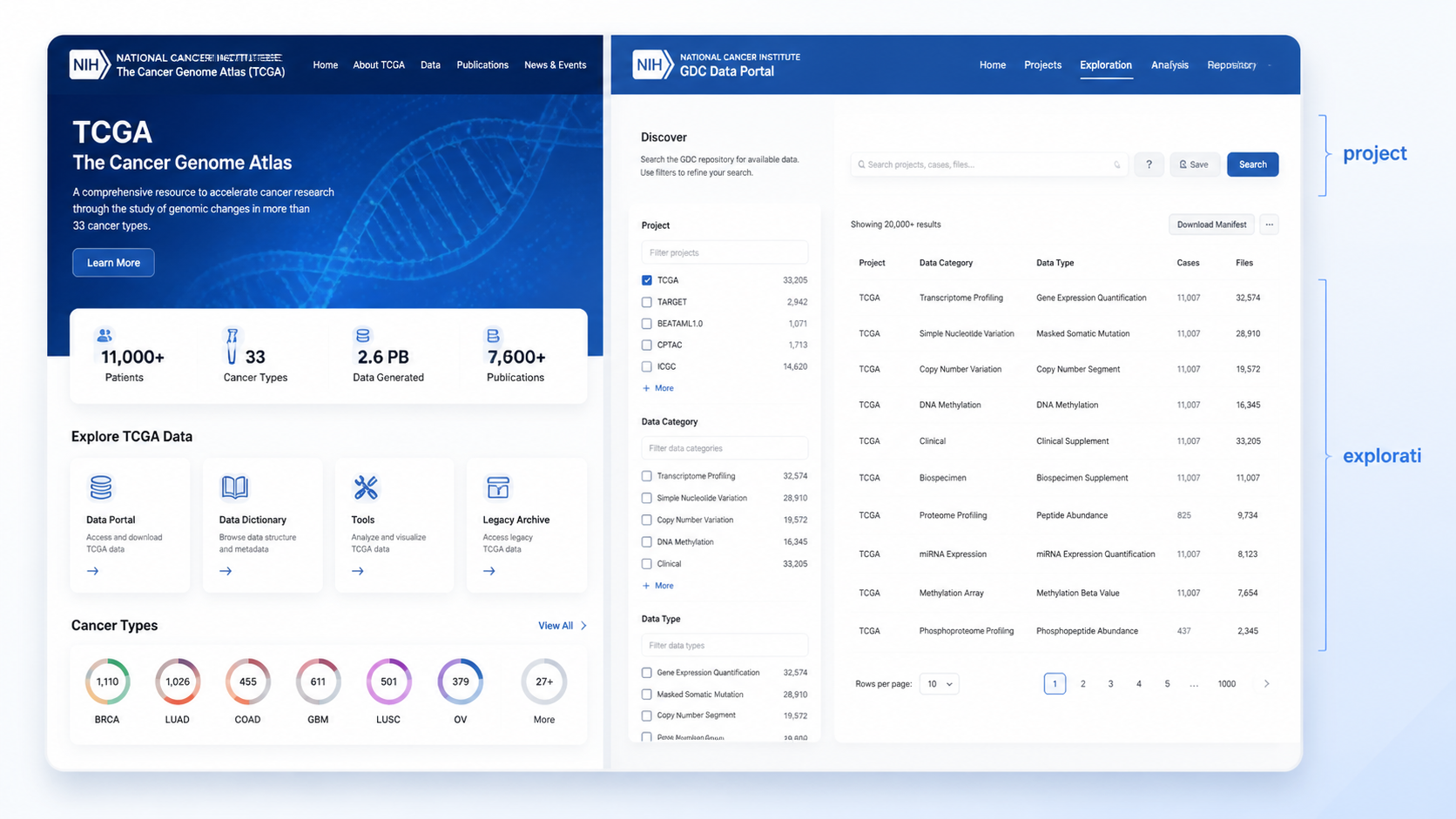Open the View All cancer types link
The width and height of the screenshot is (1456, 819).
pyautogui.click(x=562, y=626)
